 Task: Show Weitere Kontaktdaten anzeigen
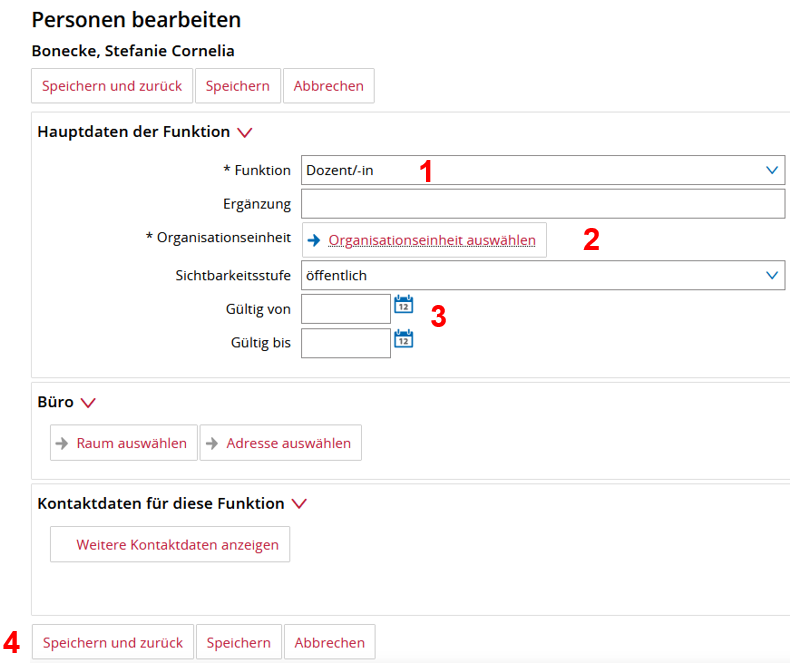pyautogui.click(x=170, y=545)
